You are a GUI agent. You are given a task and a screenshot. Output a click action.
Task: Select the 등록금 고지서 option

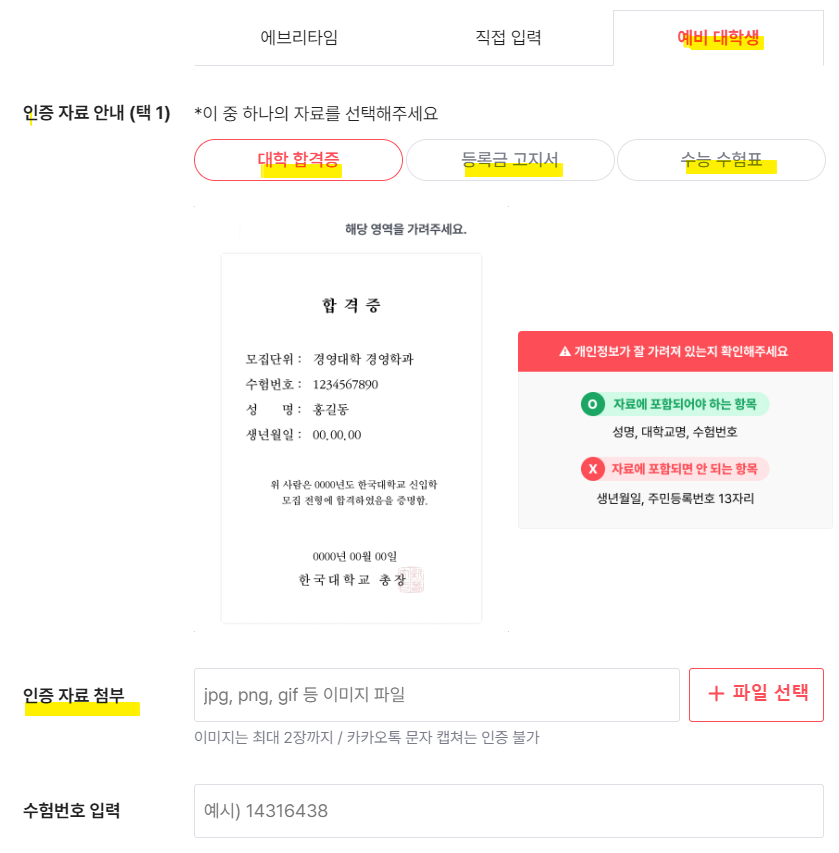pos(510,159)
